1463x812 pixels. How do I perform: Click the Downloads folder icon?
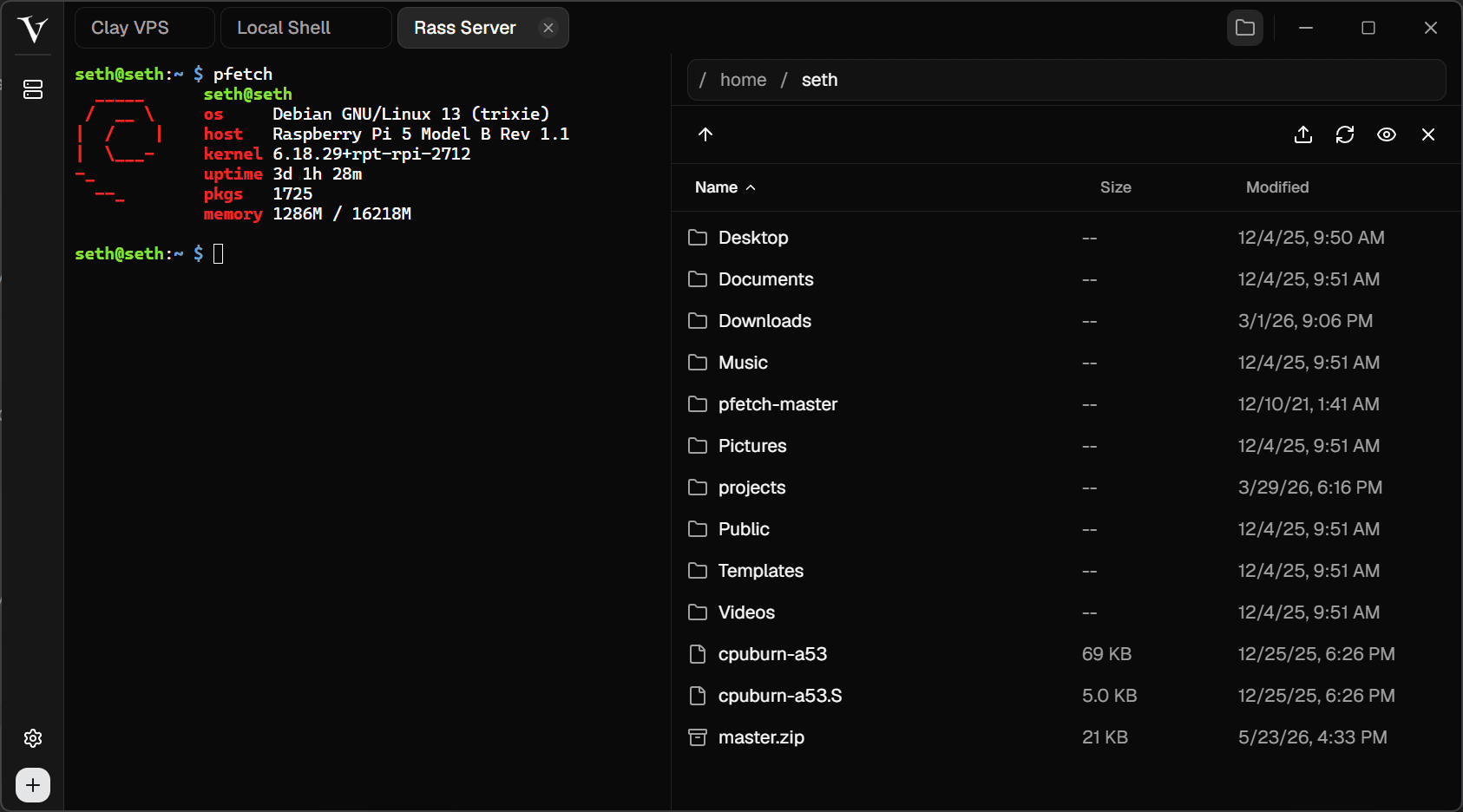698,321
